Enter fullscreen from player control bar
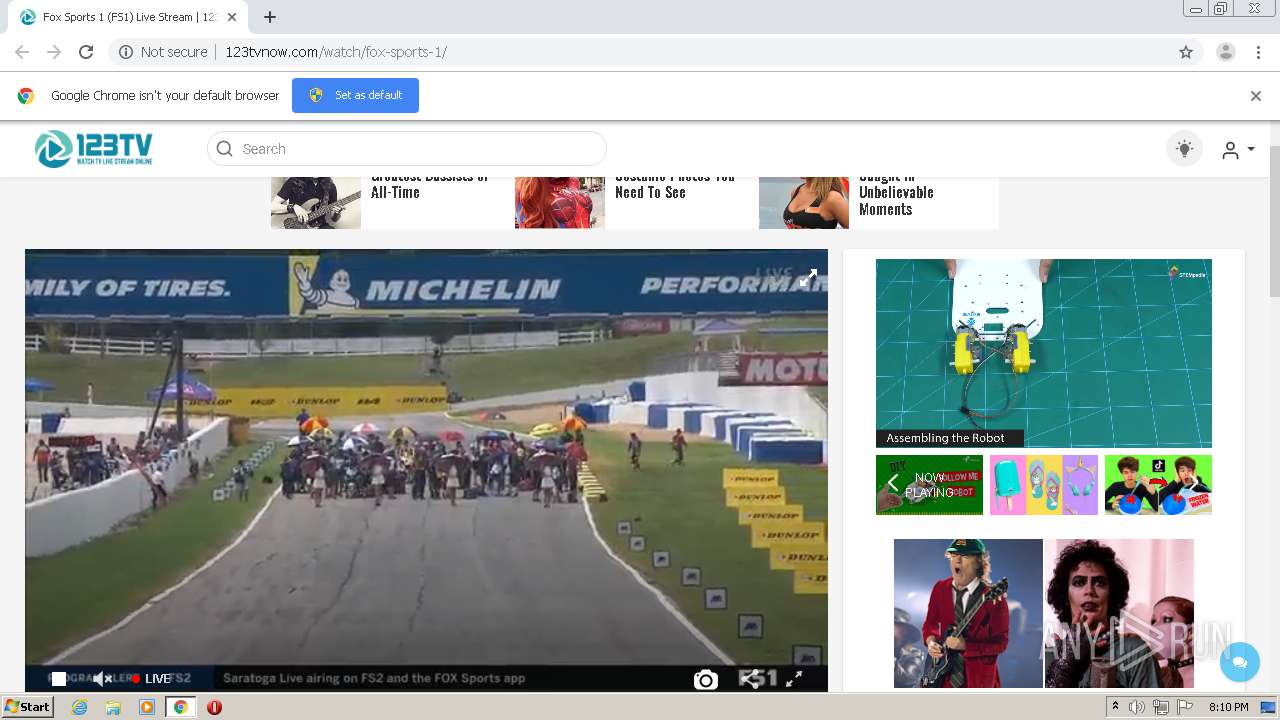 click(x=794, y=679)
